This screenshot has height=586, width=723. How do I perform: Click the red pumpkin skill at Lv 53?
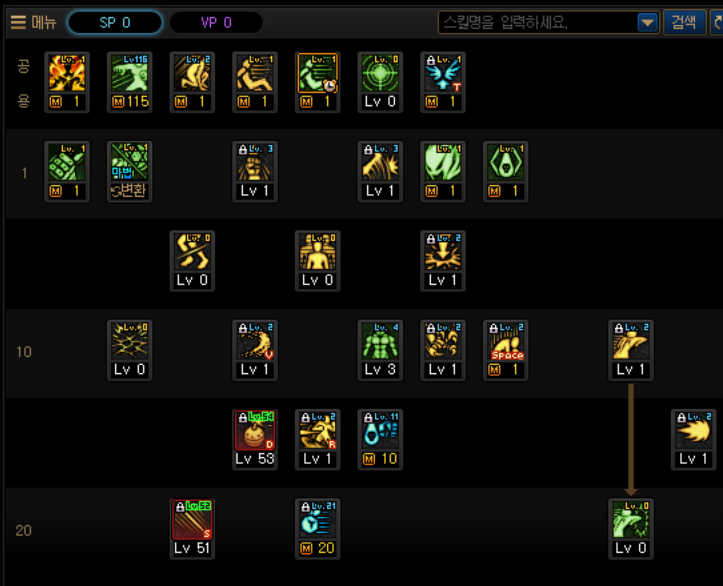[255, 431]
